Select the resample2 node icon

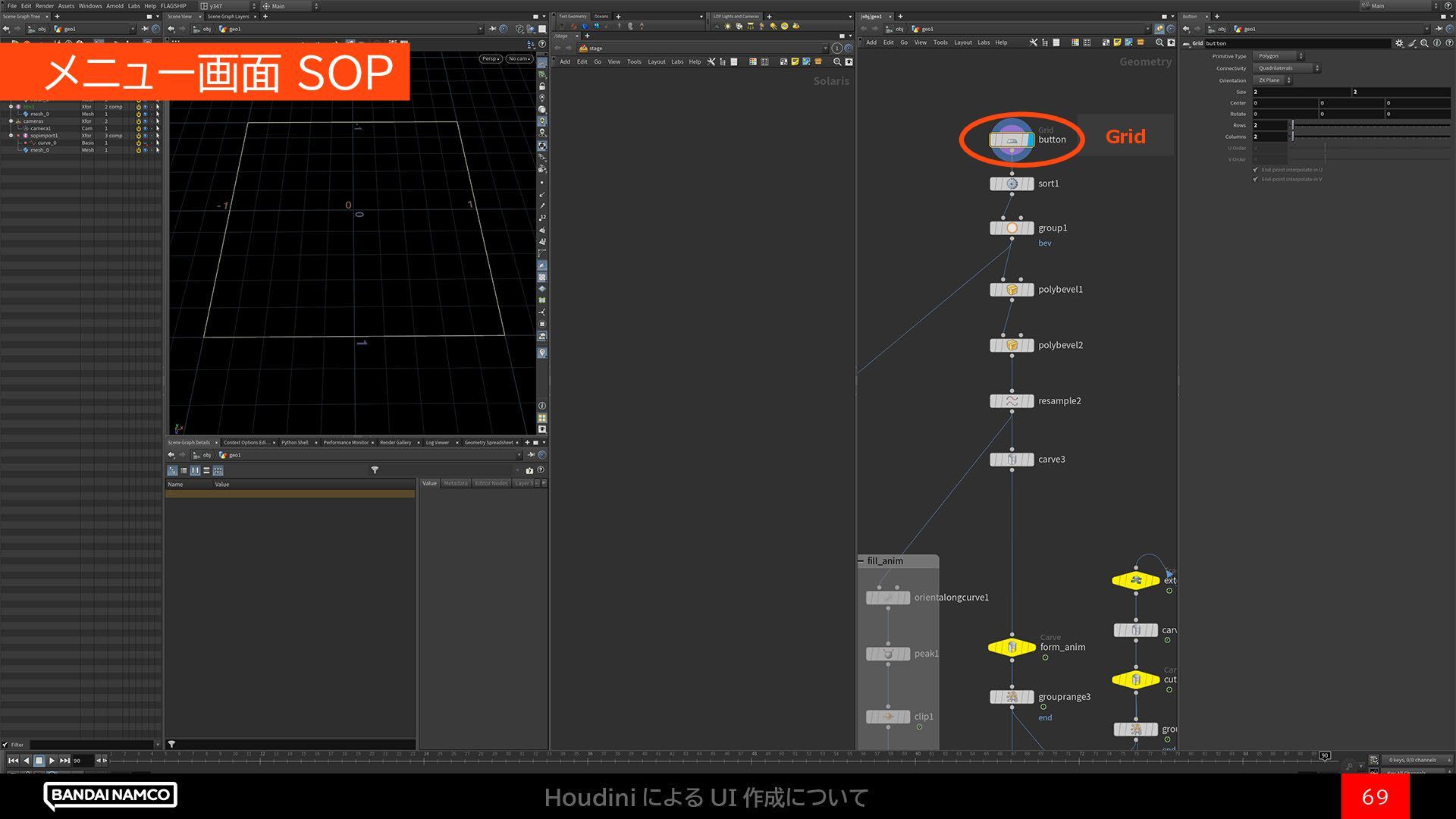[1012, 401]
